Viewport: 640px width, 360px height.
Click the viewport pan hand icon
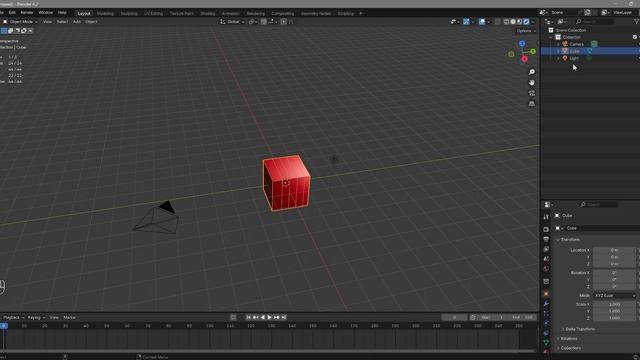532,82
